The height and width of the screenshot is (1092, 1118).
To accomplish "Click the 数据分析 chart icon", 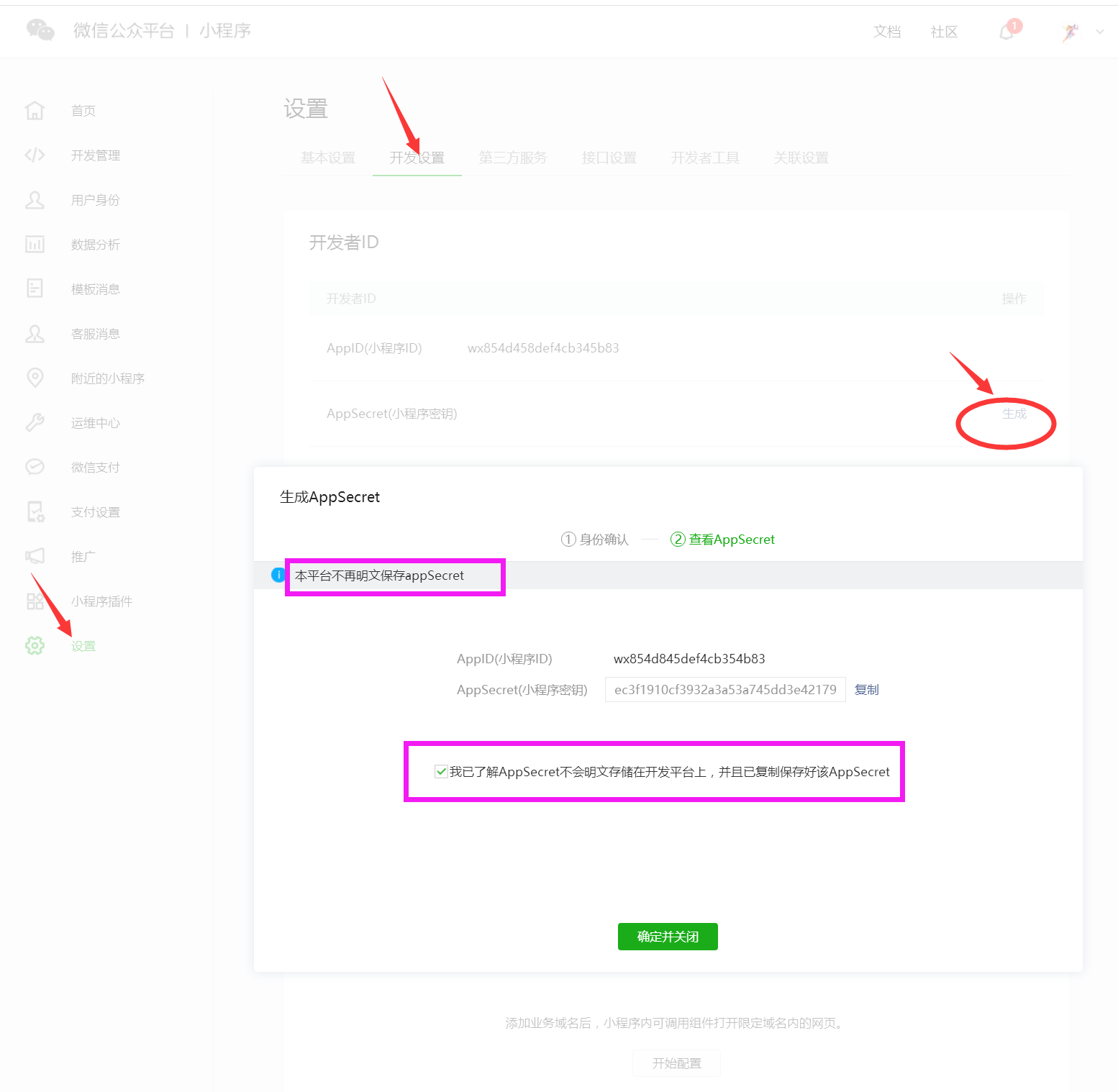I will [x=35, y=245].
